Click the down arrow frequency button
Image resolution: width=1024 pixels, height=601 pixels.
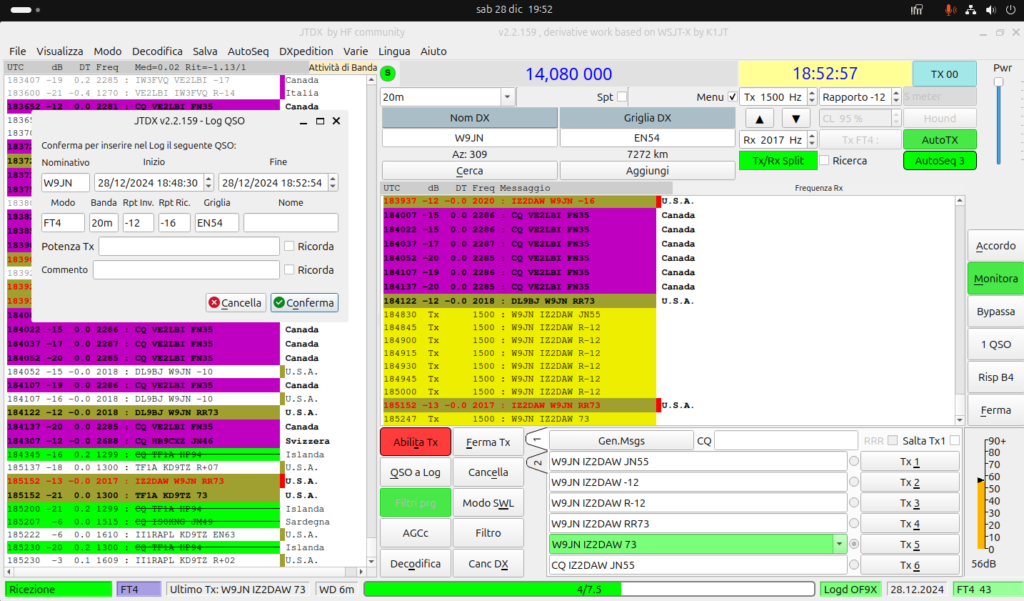795,119
